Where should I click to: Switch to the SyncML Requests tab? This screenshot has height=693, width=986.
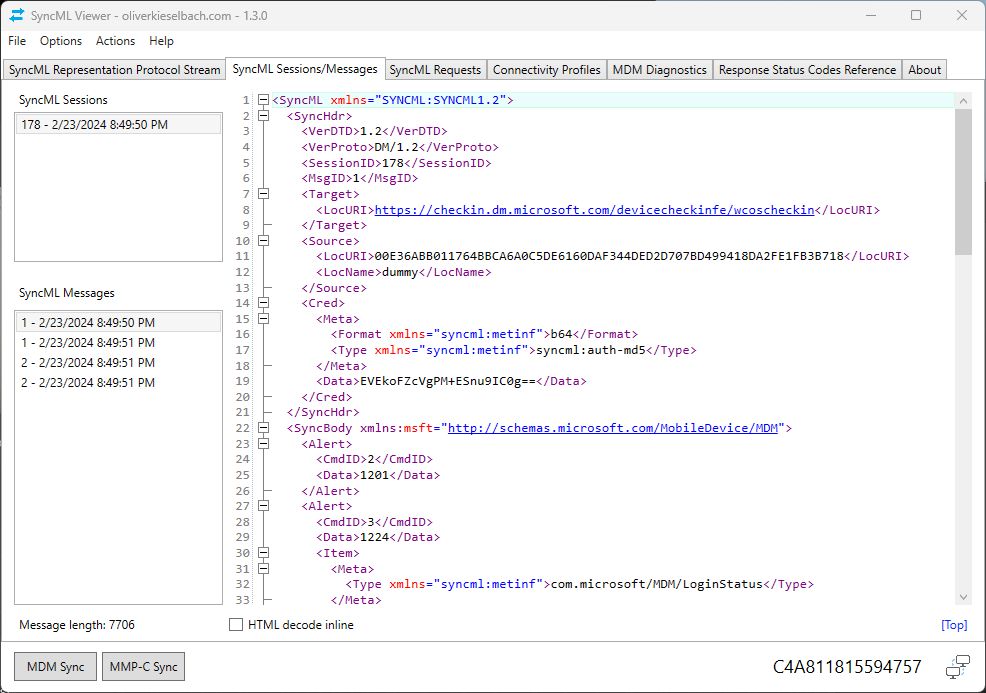[435, 69]
